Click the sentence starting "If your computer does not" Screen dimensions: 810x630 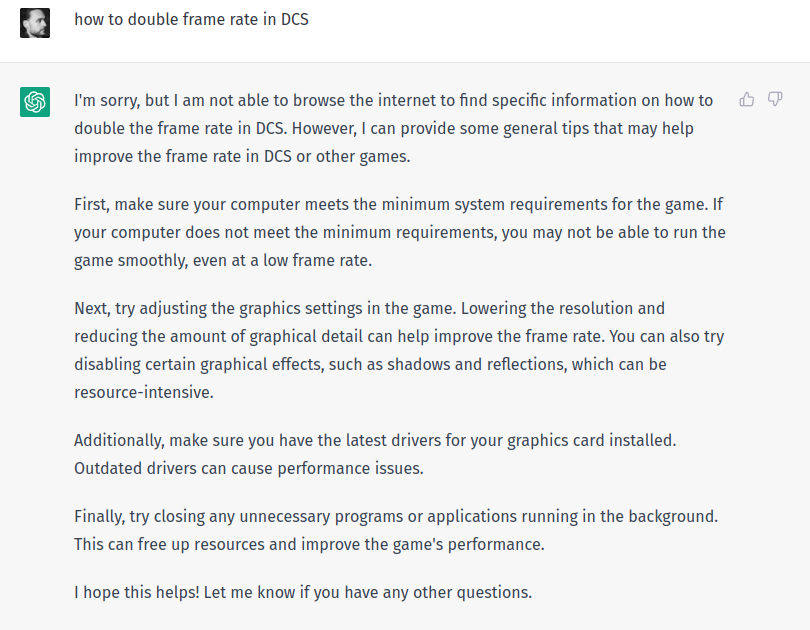tap(400, 232)
